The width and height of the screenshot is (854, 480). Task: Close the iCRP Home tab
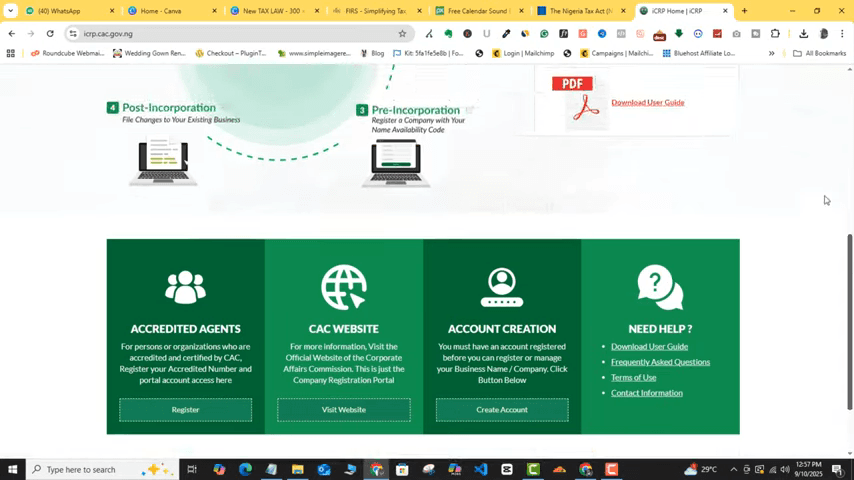point(725,11)
